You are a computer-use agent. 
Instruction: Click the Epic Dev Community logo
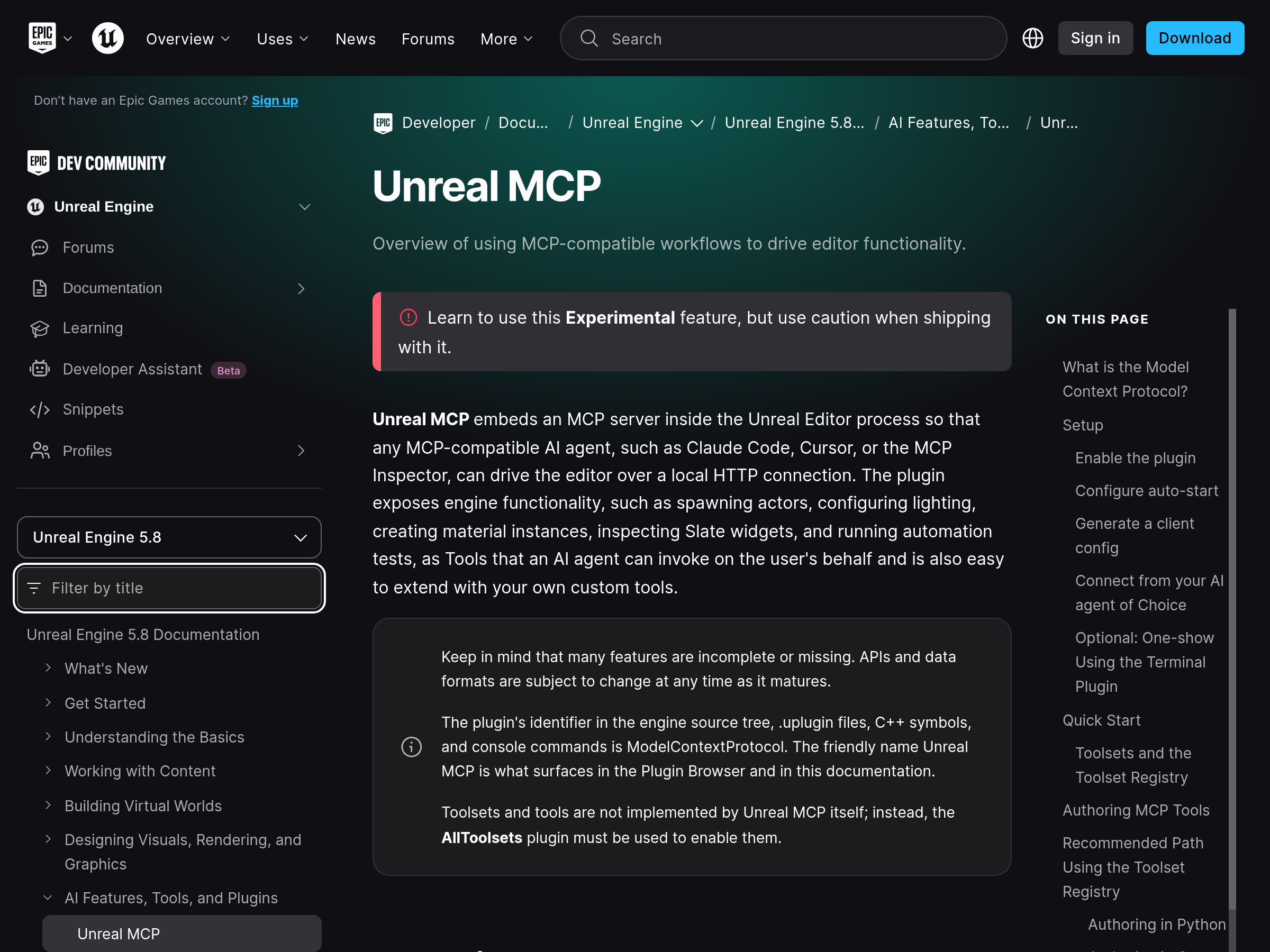click(96, 163)
